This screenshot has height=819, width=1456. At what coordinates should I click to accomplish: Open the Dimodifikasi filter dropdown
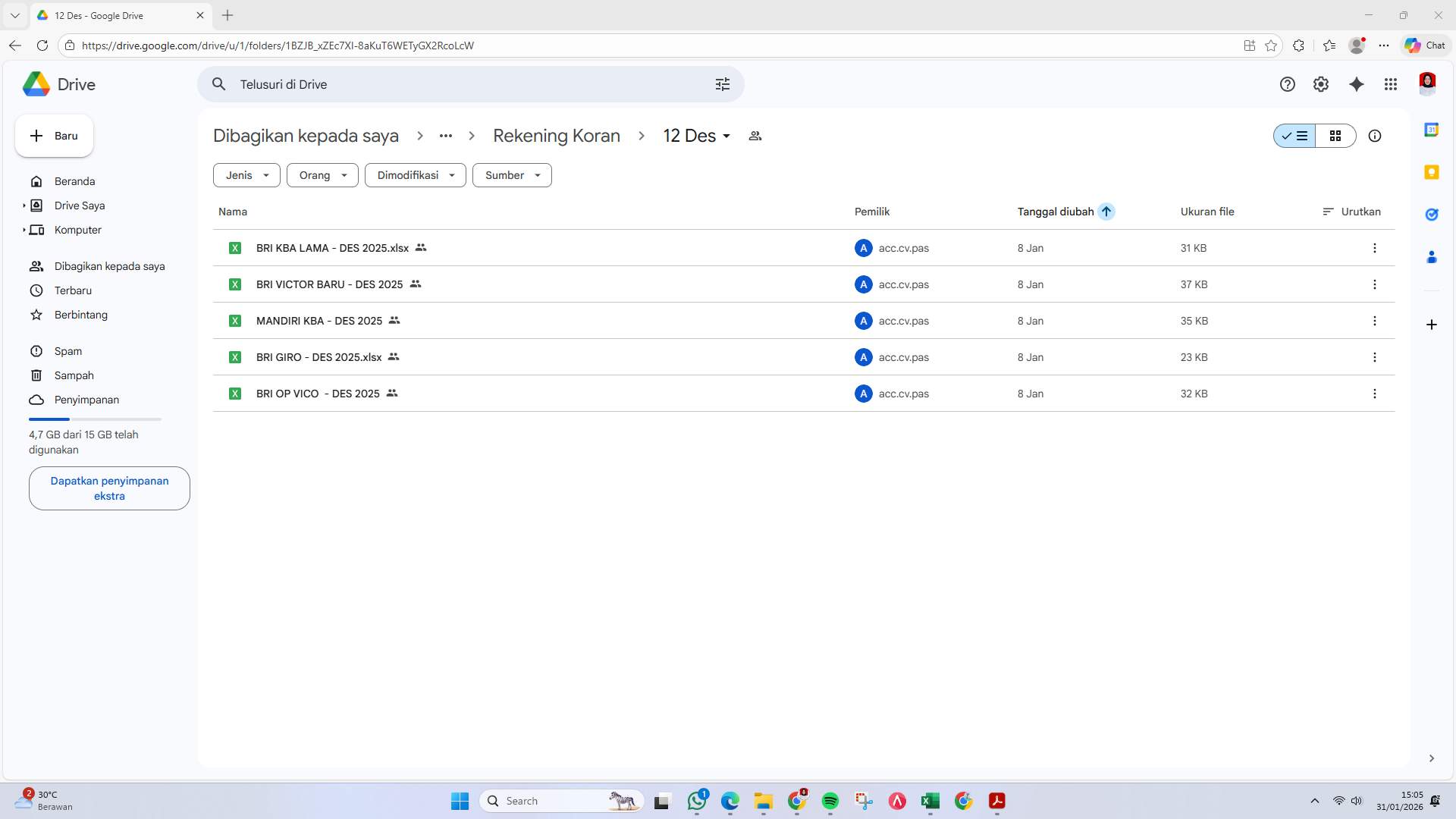tap(414, 175)
